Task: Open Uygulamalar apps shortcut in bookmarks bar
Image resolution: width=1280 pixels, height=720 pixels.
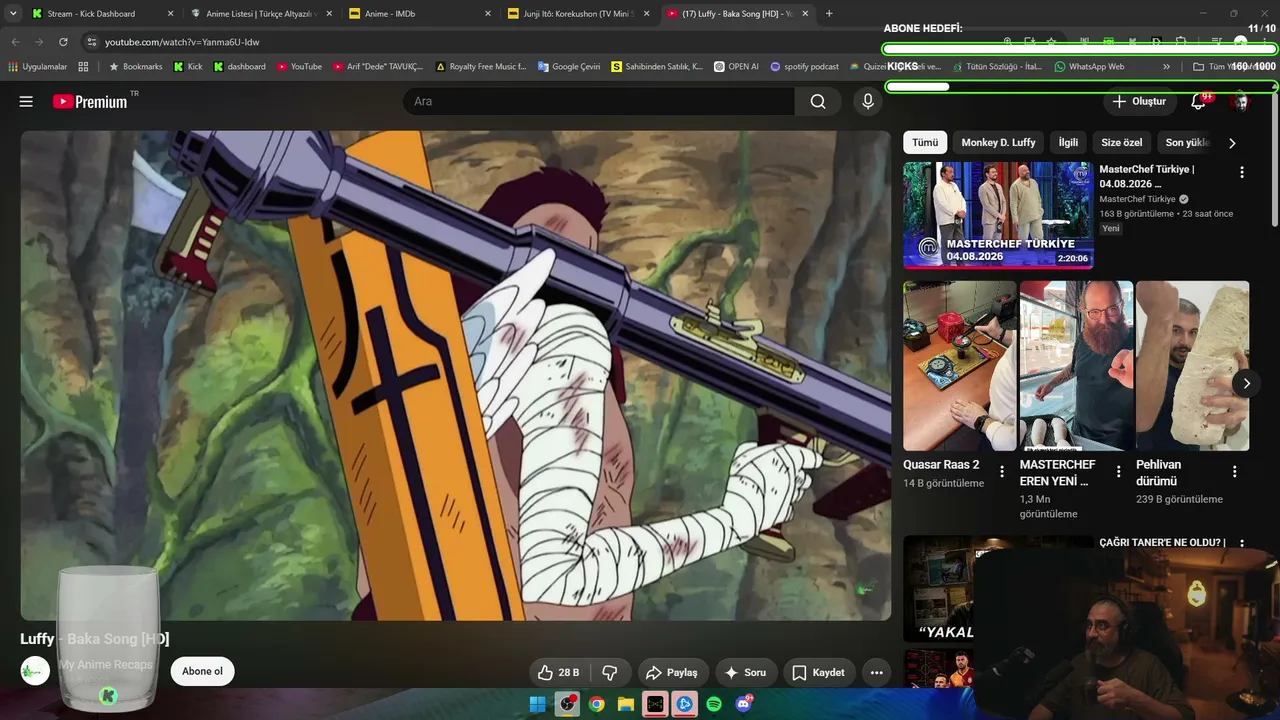Action: 38,67
